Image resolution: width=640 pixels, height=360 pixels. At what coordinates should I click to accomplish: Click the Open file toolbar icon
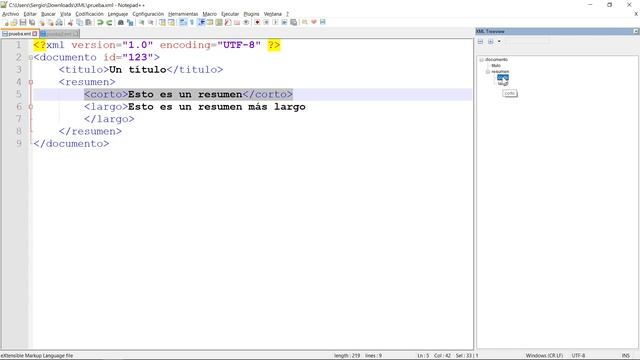[14, 22]
